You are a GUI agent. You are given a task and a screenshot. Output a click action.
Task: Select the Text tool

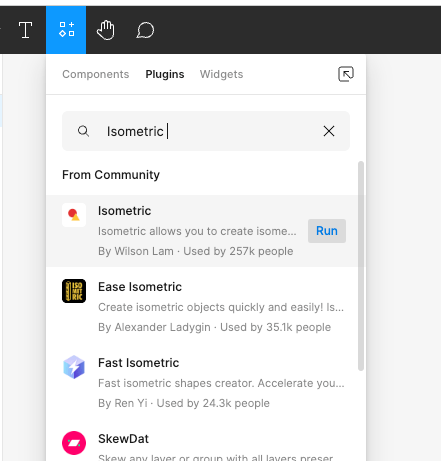[25, 30]
